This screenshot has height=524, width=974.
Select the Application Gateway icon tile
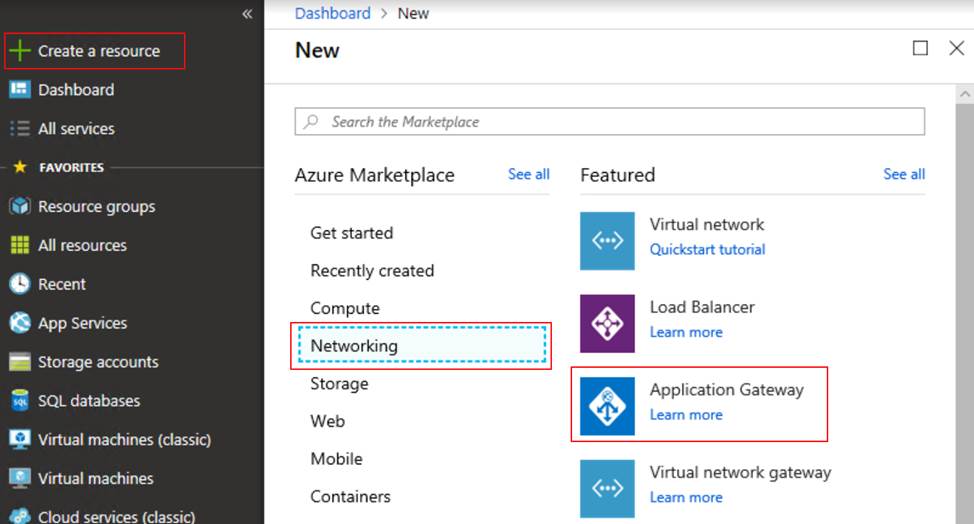tap(607, 406)
